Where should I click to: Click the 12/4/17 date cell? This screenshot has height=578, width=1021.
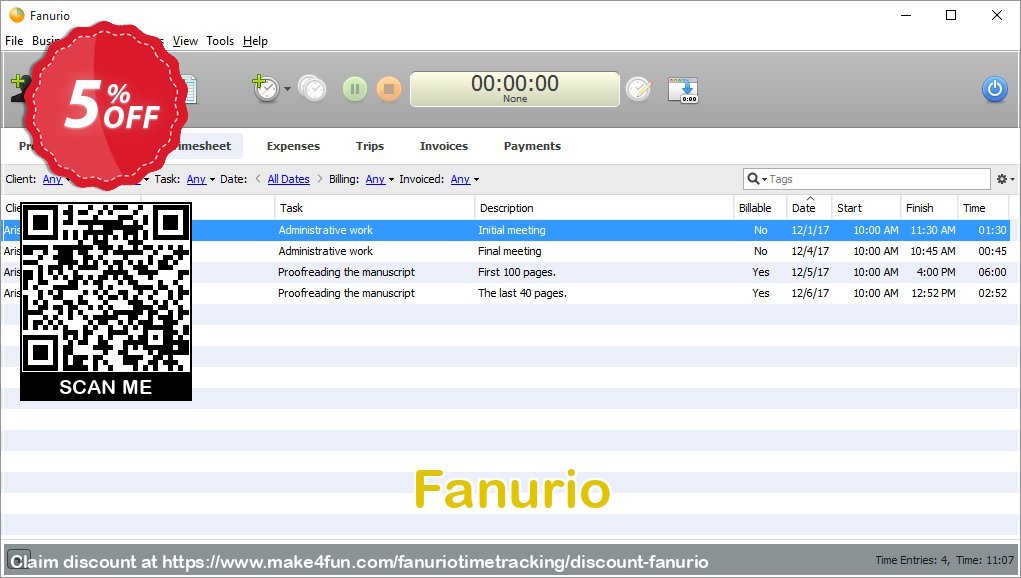point(810,251)
